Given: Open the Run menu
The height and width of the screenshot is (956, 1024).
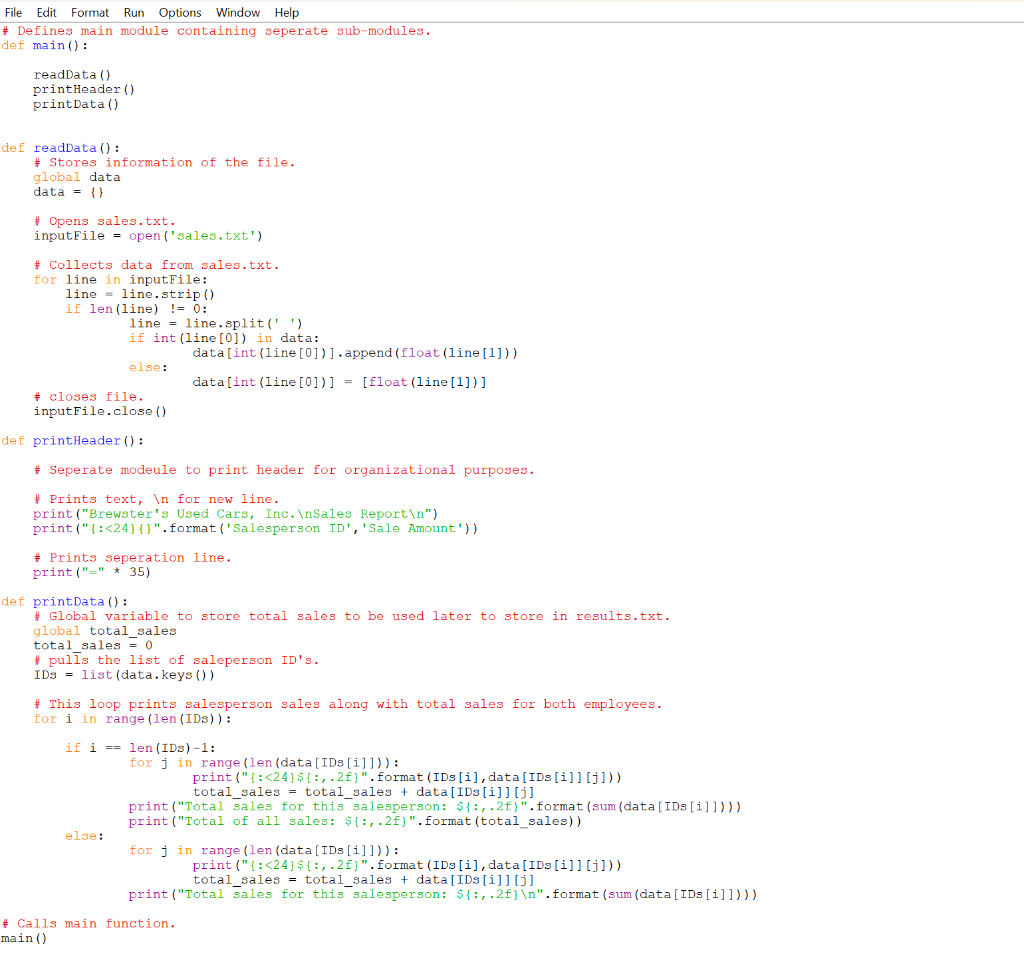Looking at the screenshot, I should [x=133, y=12].
